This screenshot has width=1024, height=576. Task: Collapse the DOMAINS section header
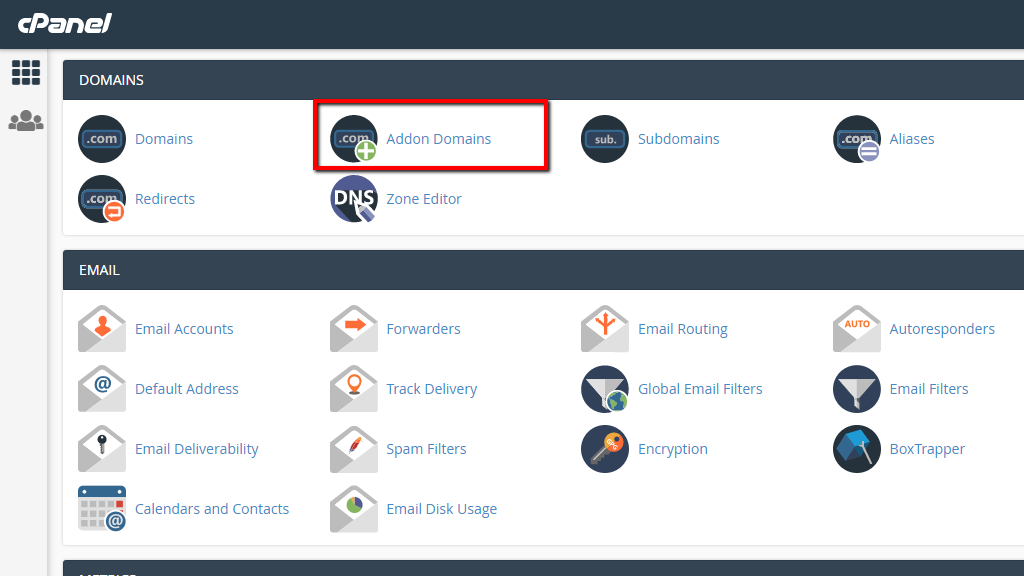[543, 80]
